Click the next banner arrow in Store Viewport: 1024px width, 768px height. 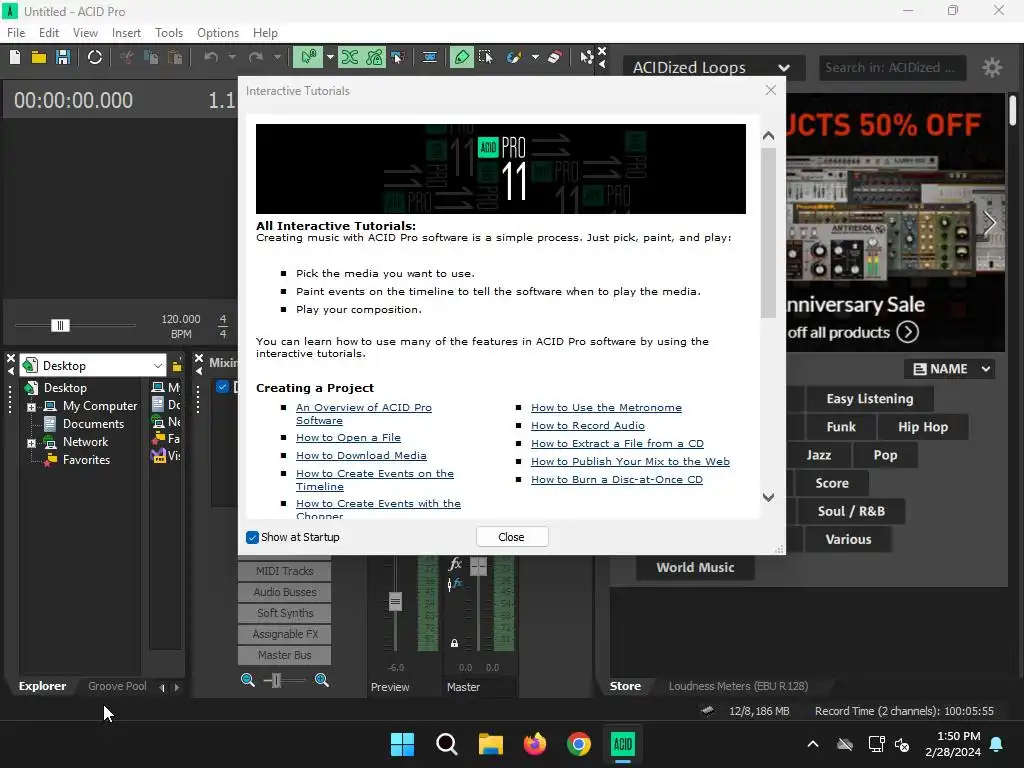990,223
